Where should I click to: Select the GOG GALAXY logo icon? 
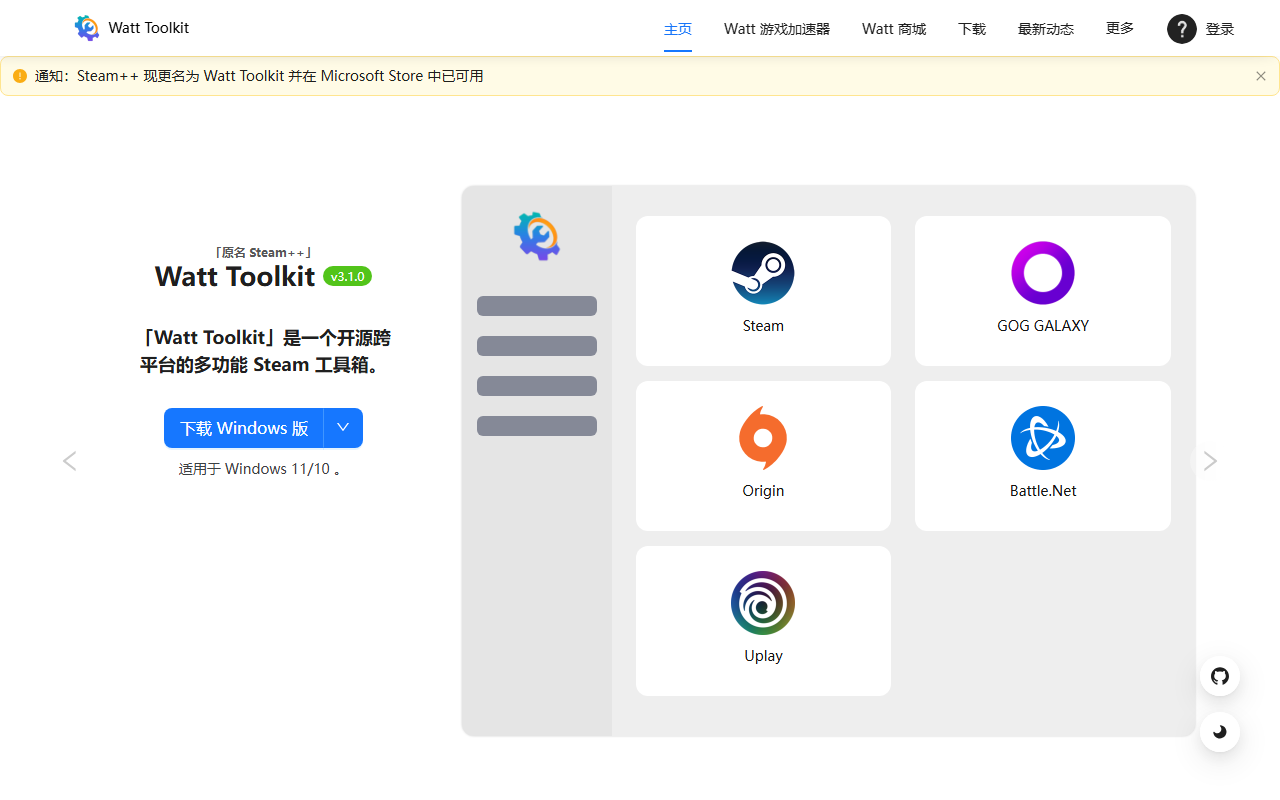pos(1043,273)
